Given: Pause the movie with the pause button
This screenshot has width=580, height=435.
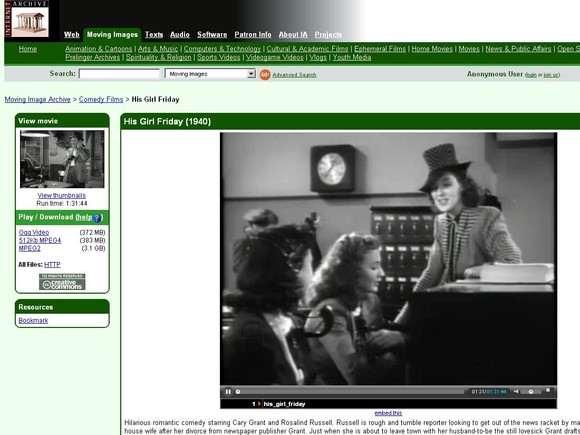Looking at the screenshot, I should 228,391.
